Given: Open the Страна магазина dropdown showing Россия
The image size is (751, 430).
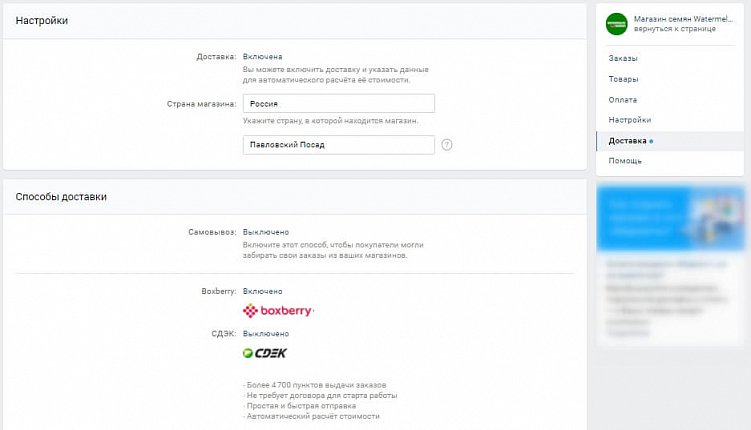Looking at the screenshot, I should 338,103.
